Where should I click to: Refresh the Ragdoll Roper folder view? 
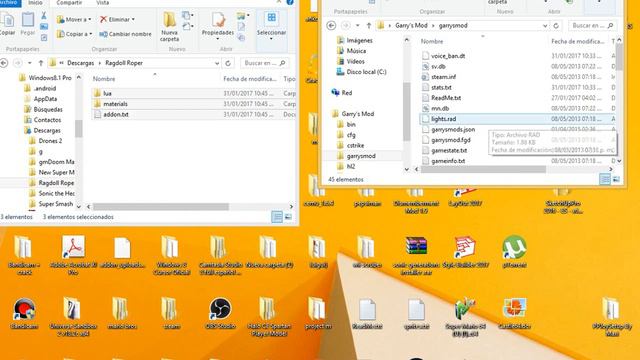228,63
